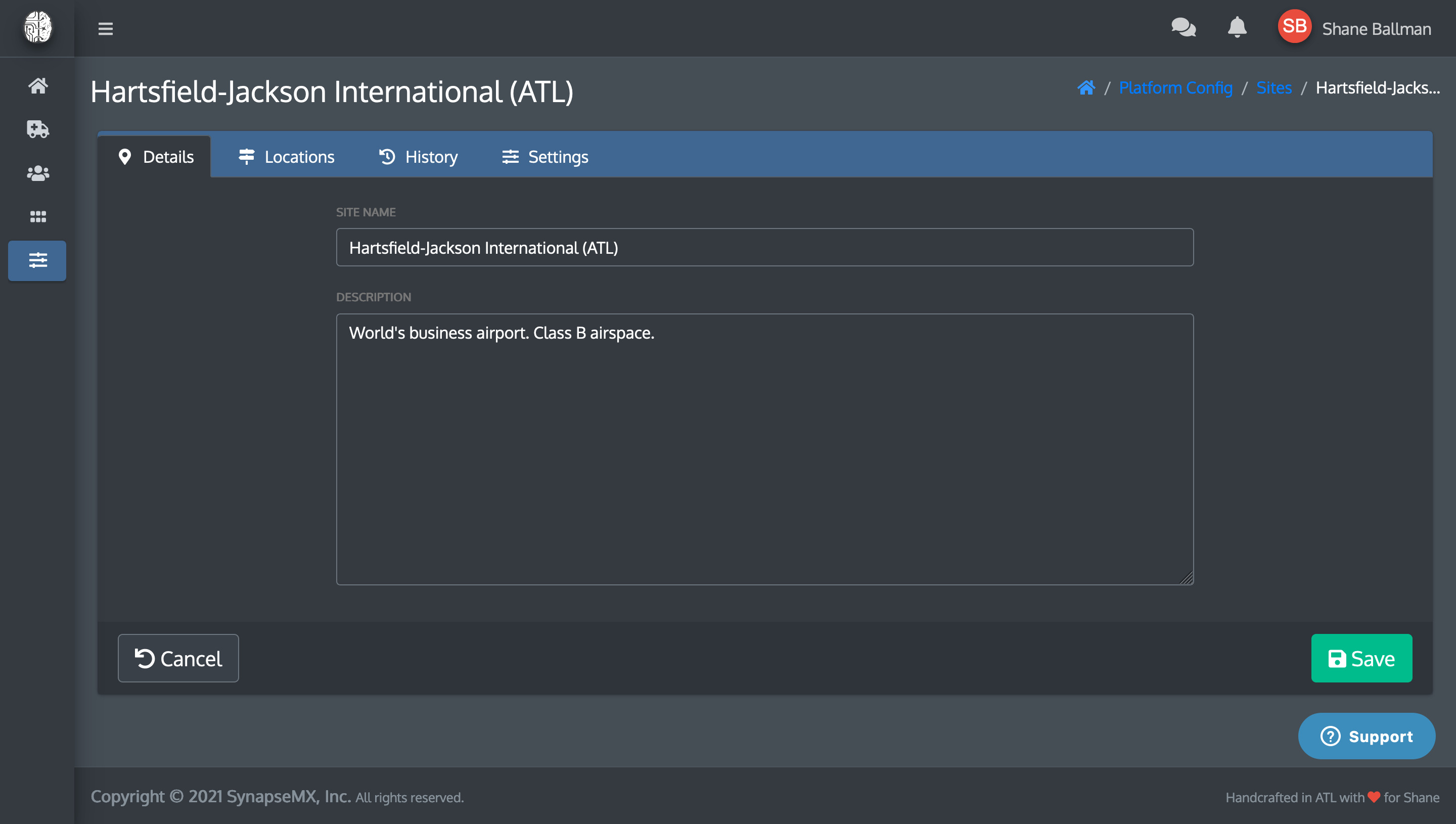Open Shane Ballman user menu

click(1376, 28)
